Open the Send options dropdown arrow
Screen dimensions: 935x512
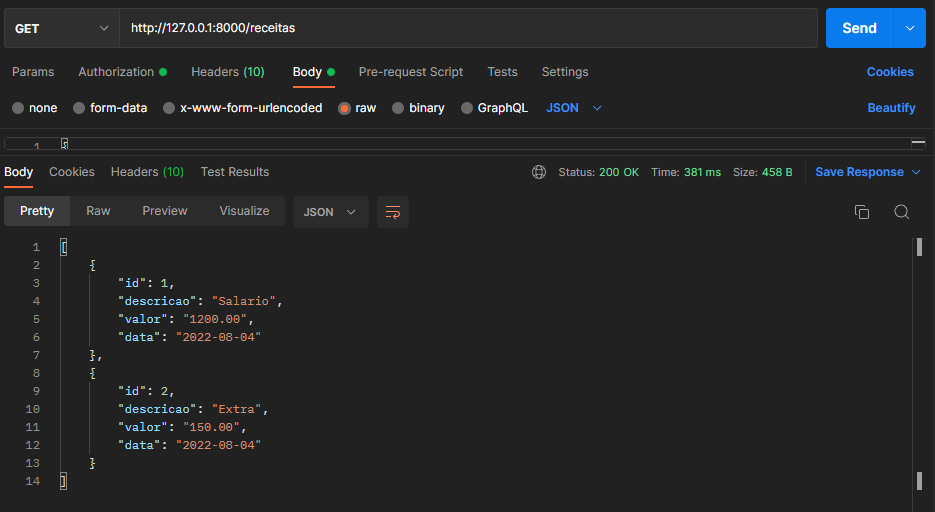click(910, 28)
